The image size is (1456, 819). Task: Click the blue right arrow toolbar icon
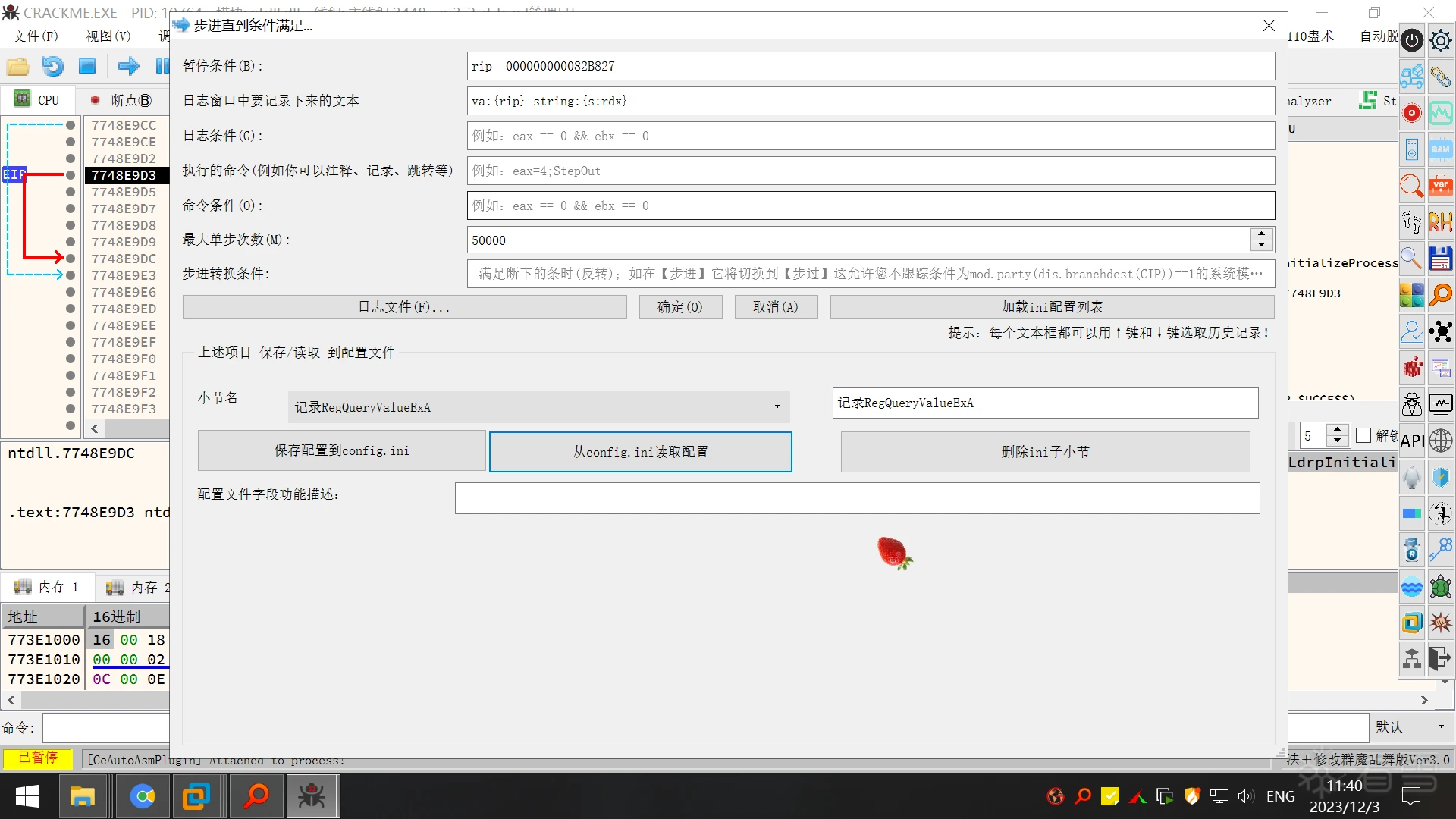coord(128,67)
